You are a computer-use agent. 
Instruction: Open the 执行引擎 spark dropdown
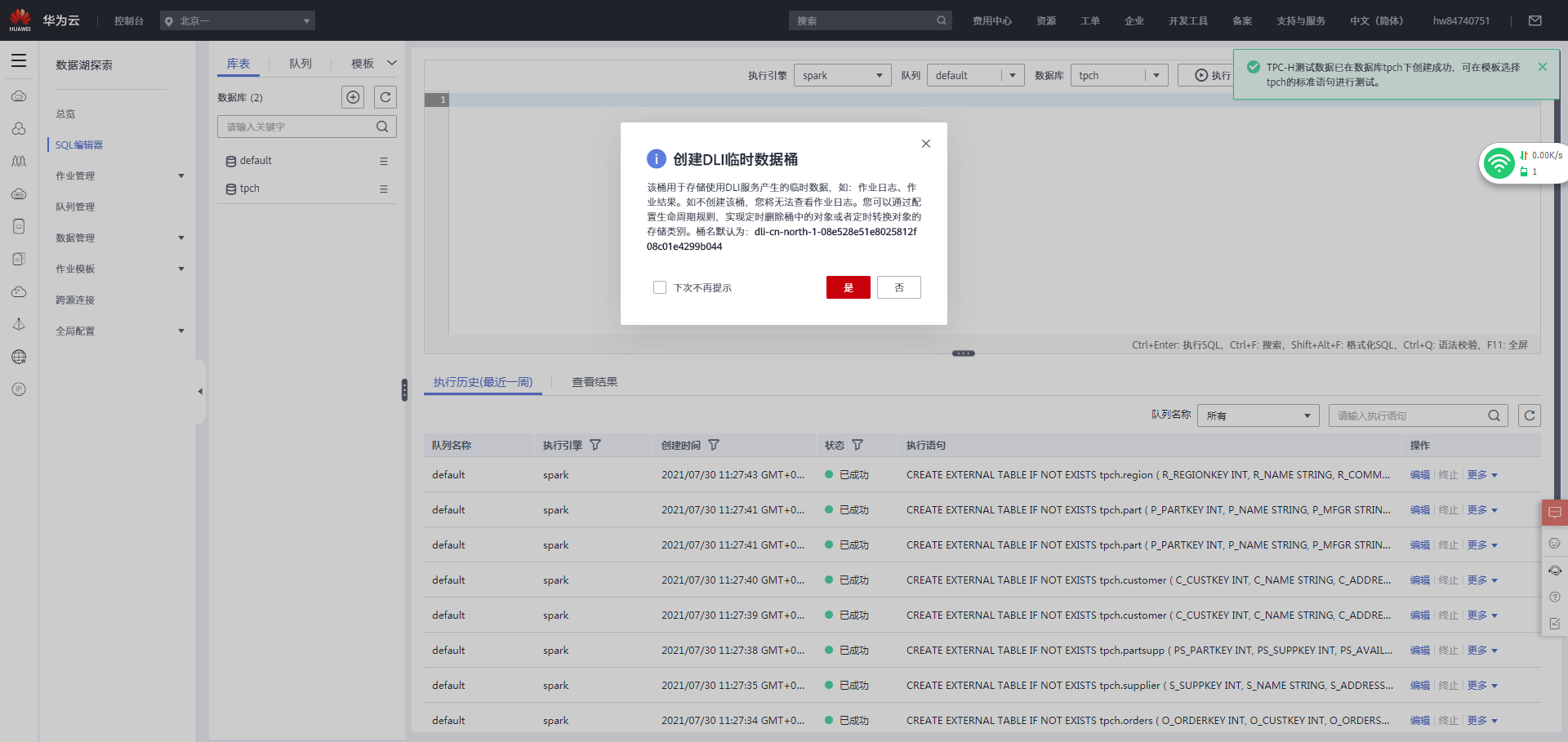click(842, 75)
